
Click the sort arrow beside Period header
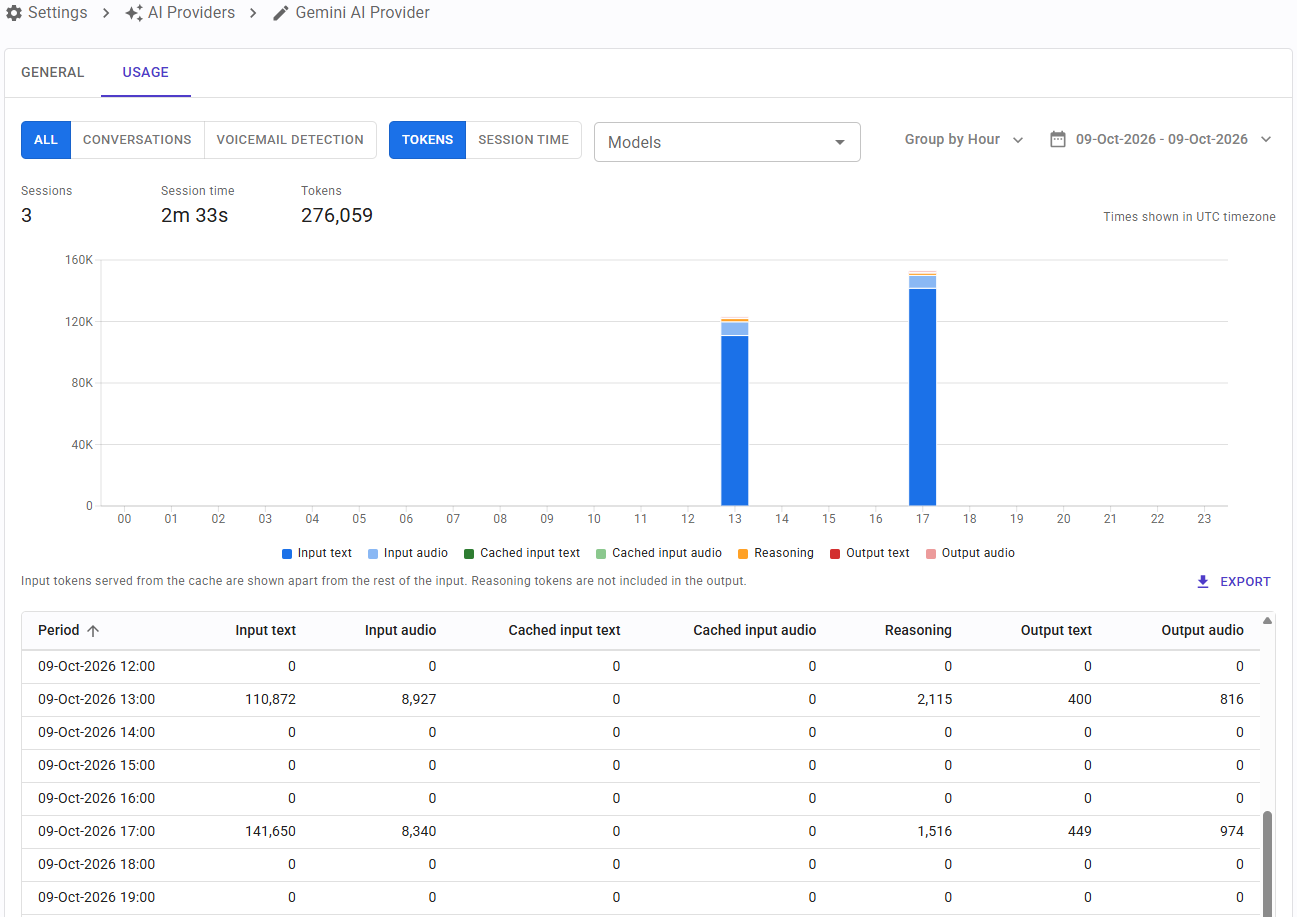pos(93,631)
